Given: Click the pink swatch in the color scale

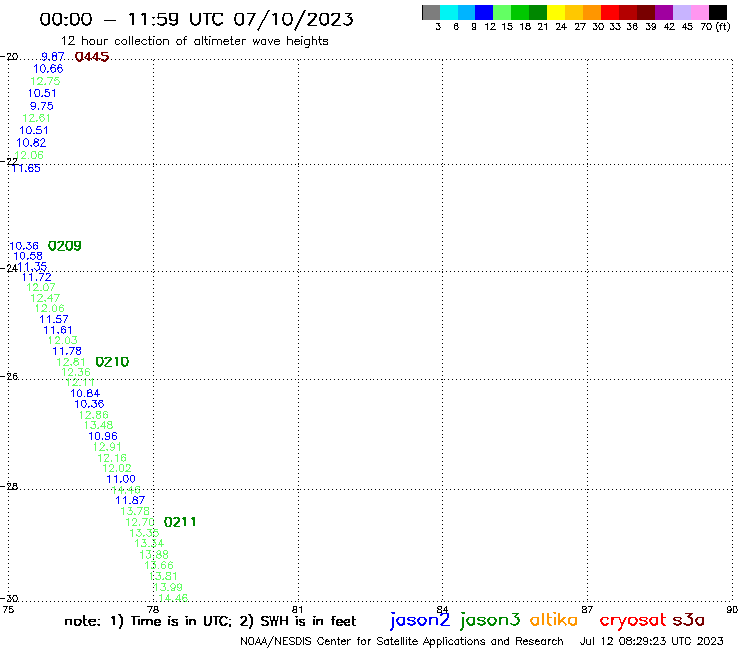Looking at the screenshot, I should click(x=699, y=12).
